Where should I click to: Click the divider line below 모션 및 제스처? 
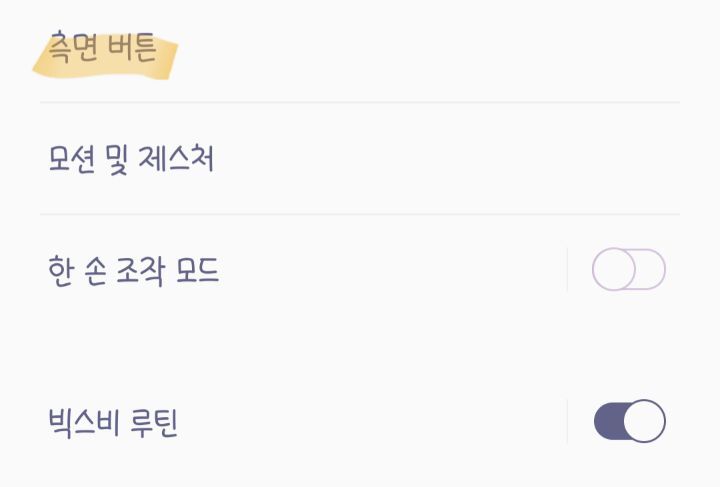click(x=360, y=214)
